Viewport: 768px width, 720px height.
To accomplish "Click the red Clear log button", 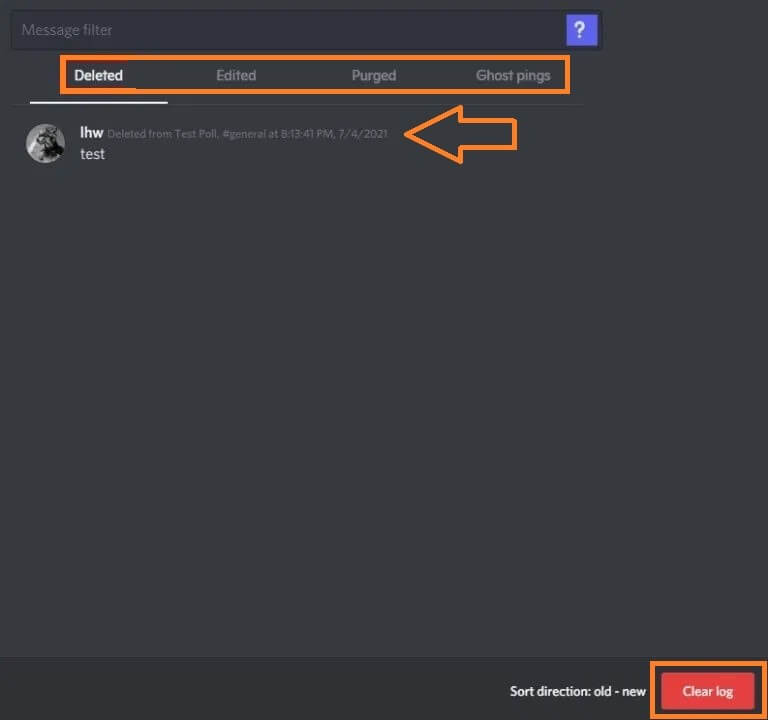I will coord(707,691).
